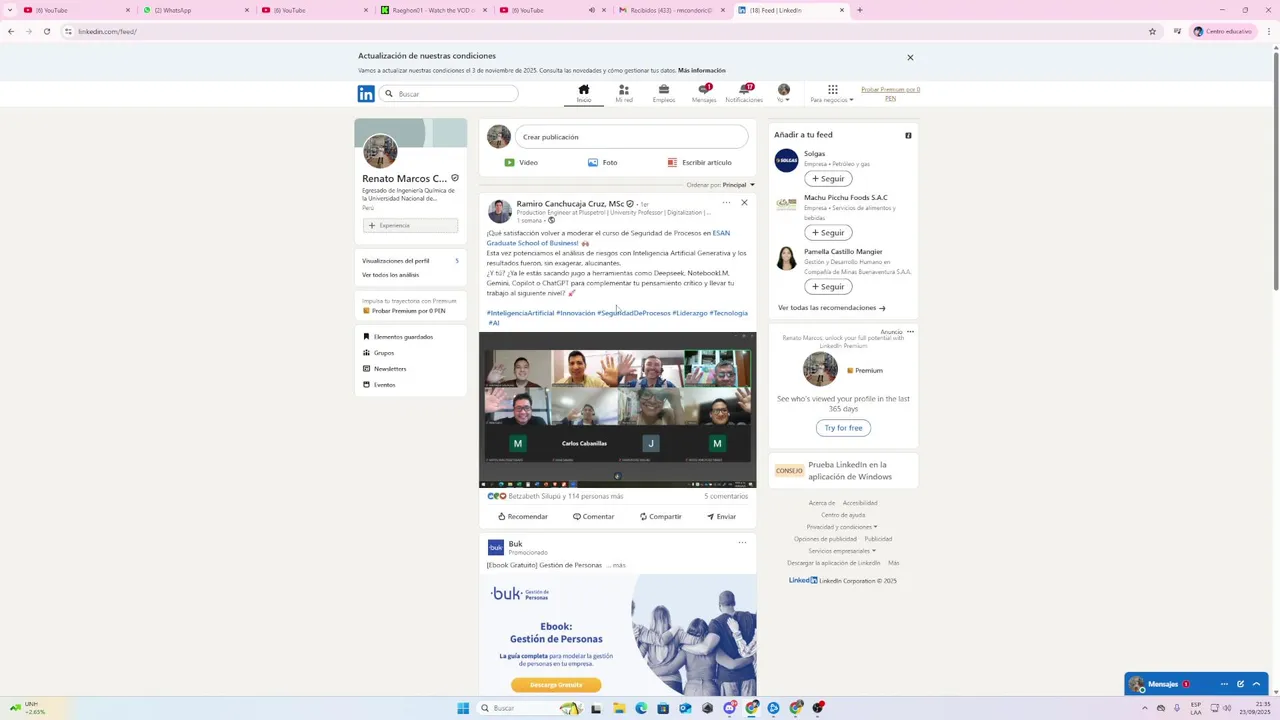Expand the Yo profile menu
The height and width of the screenshot is (720, 1280).
pos(784,93)
